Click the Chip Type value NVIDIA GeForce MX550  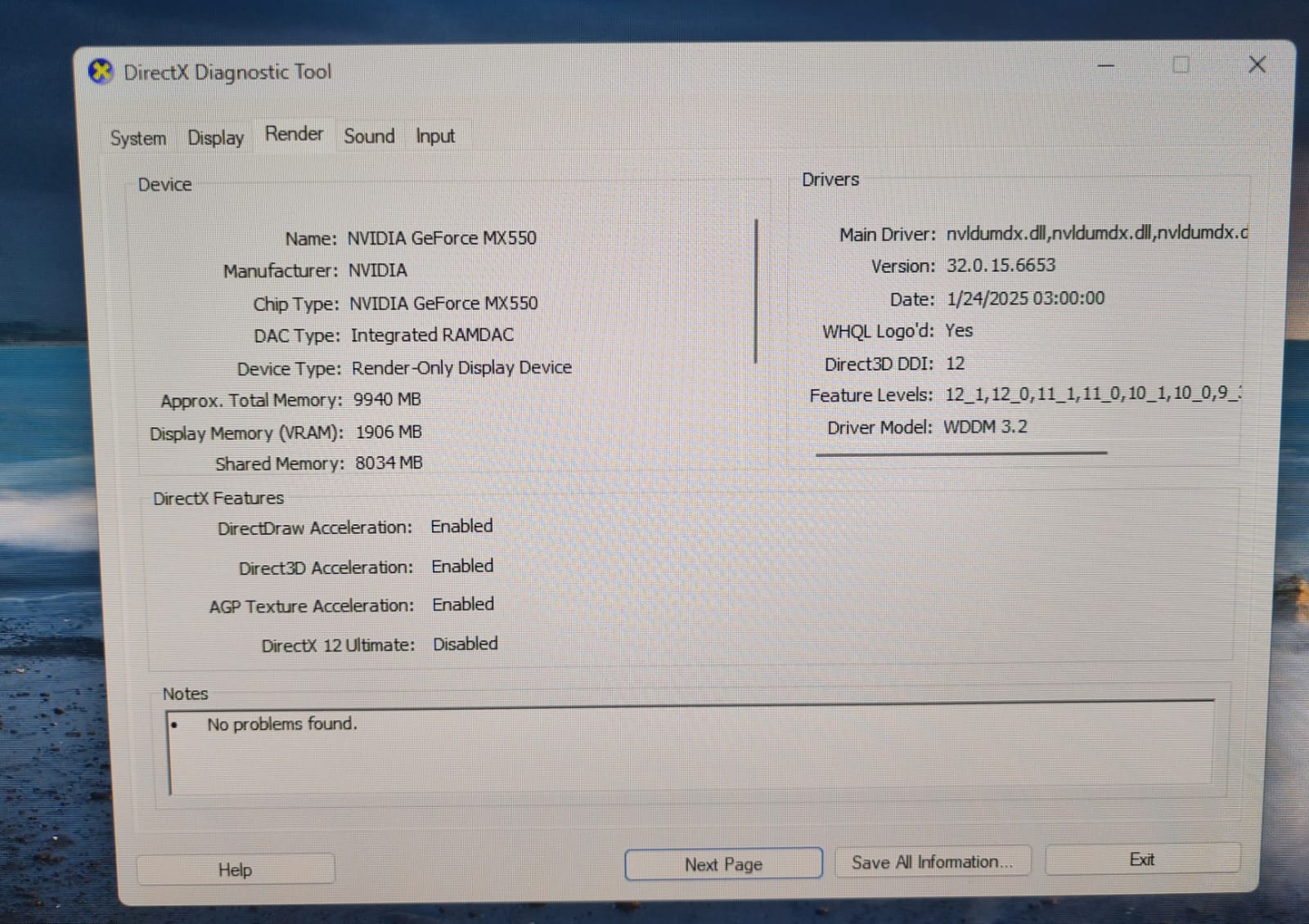coord(443,303)
